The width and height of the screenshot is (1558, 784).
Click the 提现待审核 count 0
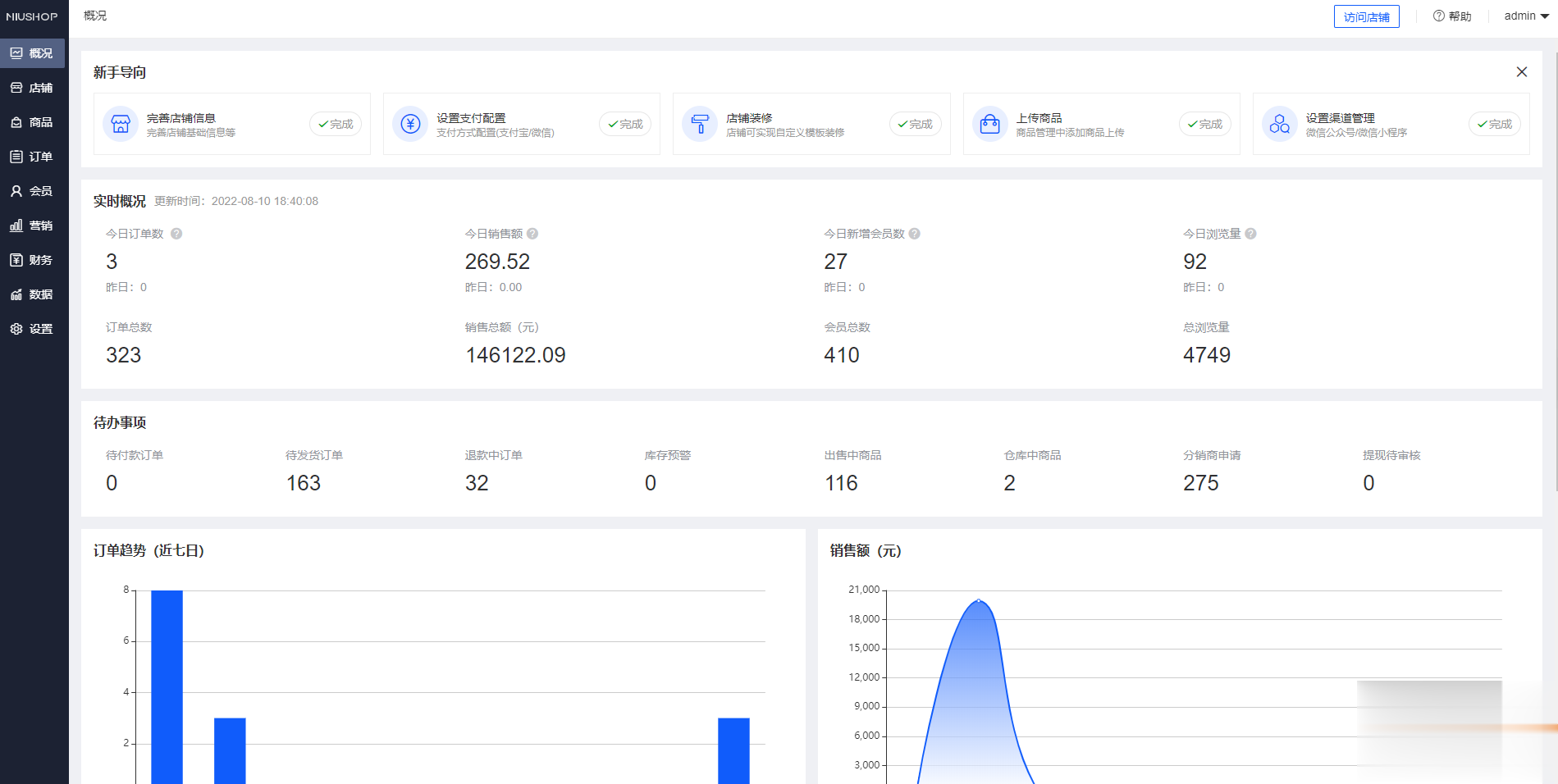1368,483
